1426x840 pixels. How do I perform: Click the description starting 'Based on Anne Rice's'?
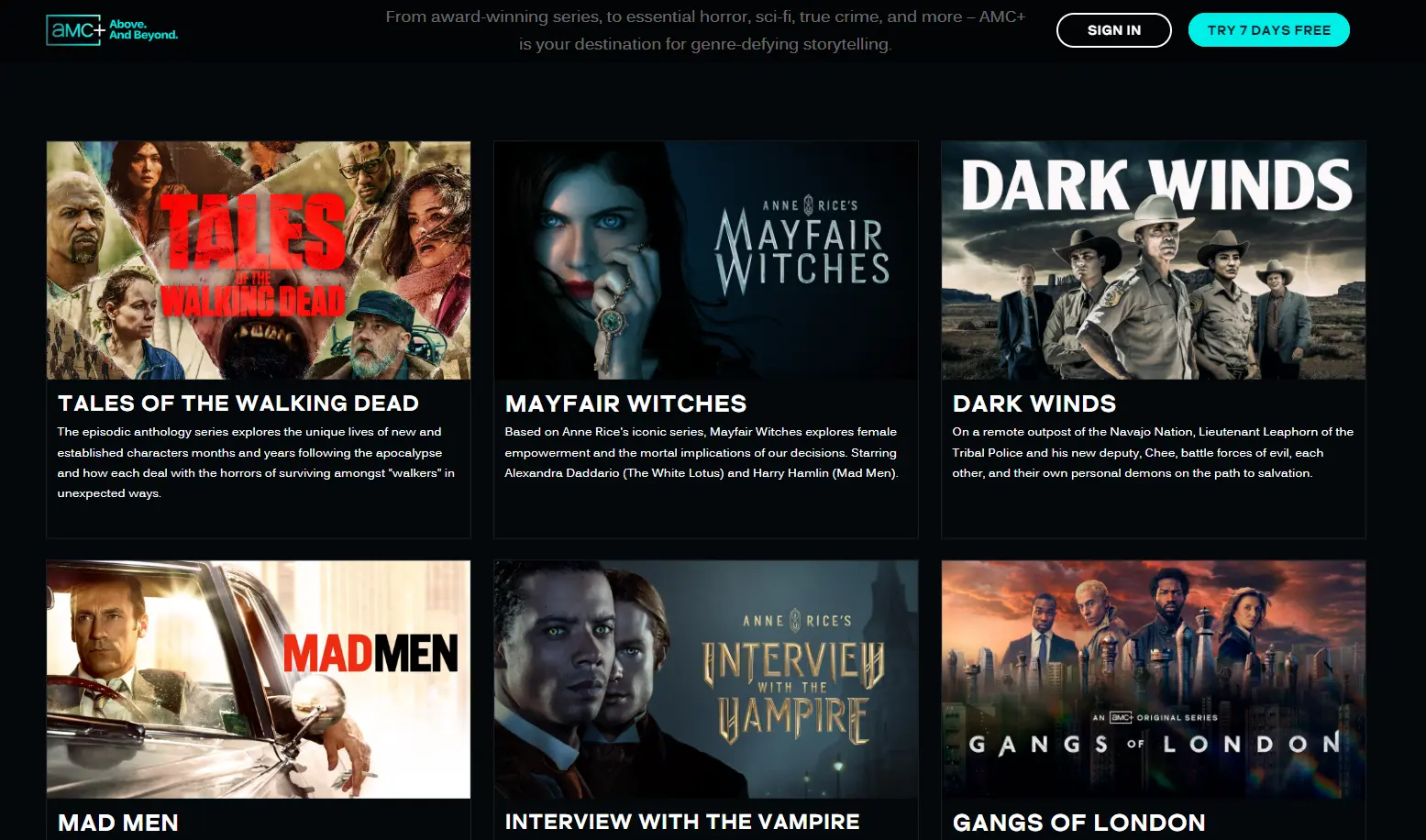702,452
